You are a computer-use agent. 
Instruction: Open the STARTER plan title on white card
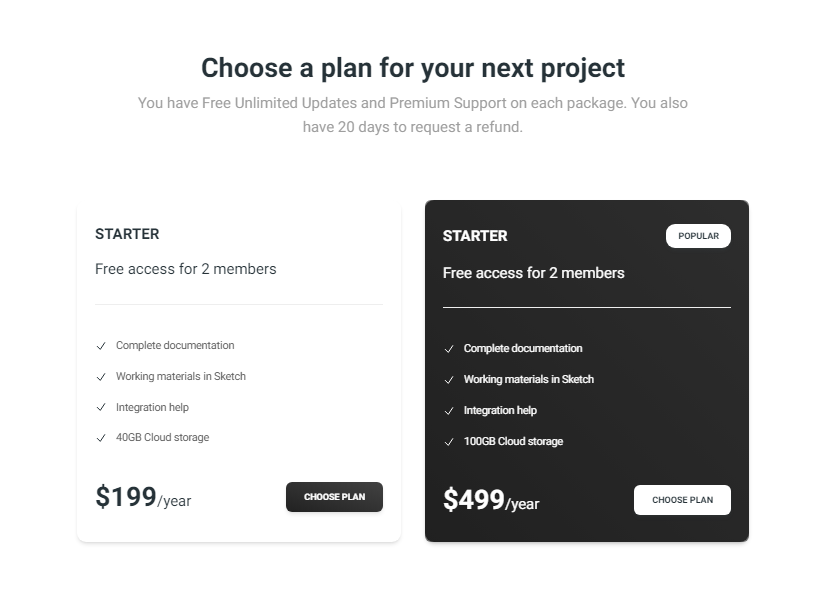[127, 234]
